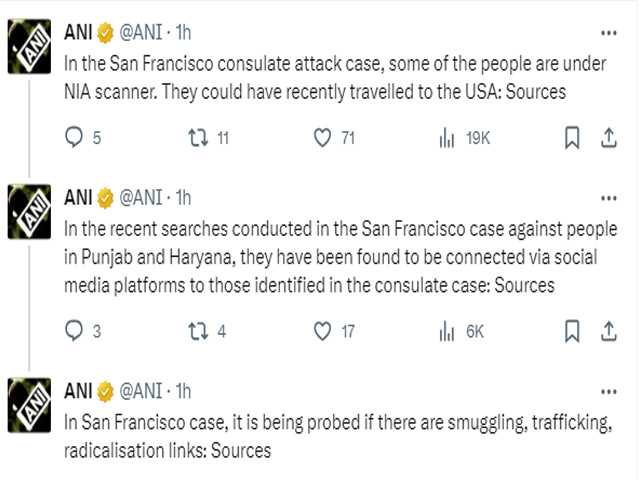Open ANI display name on third tweet
Viewport: 640px width, 480px height.
pos(78,391)
